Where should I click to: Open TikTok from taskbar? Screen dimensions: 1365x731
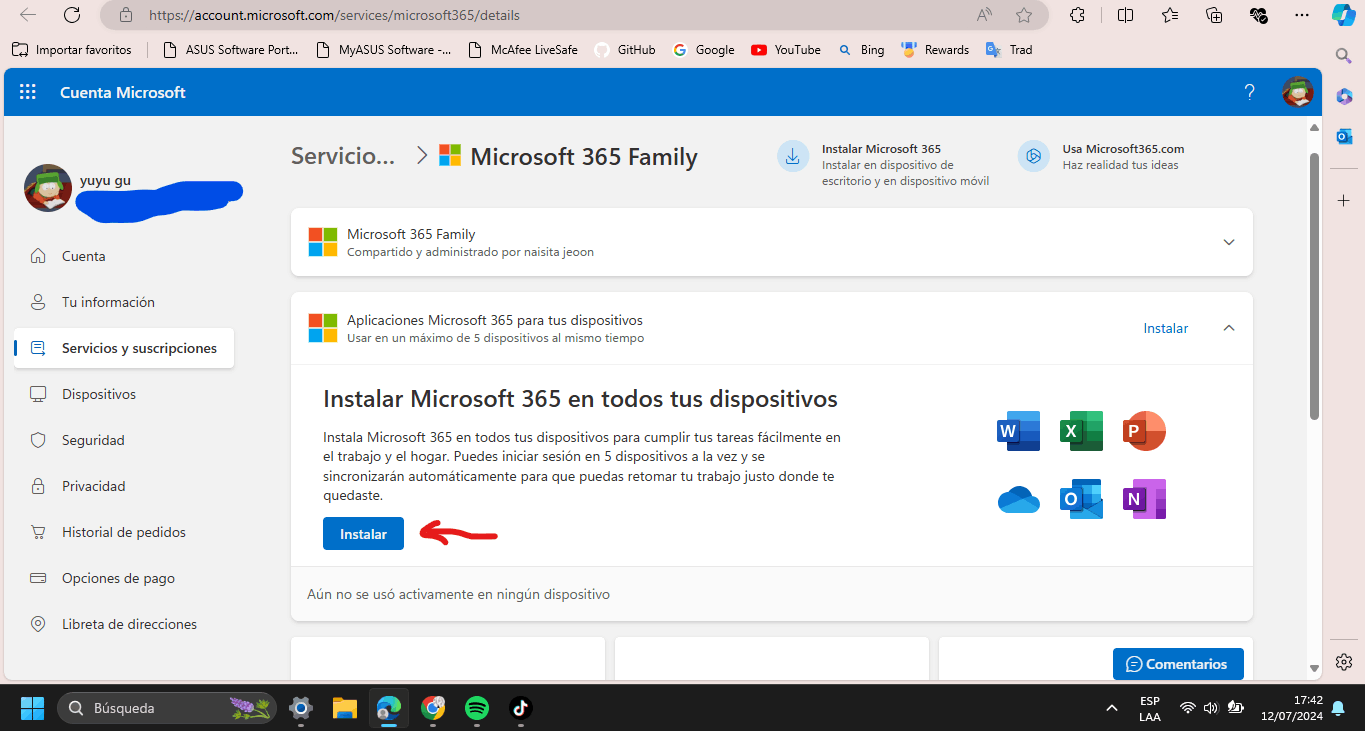click(x=520, y=708)
